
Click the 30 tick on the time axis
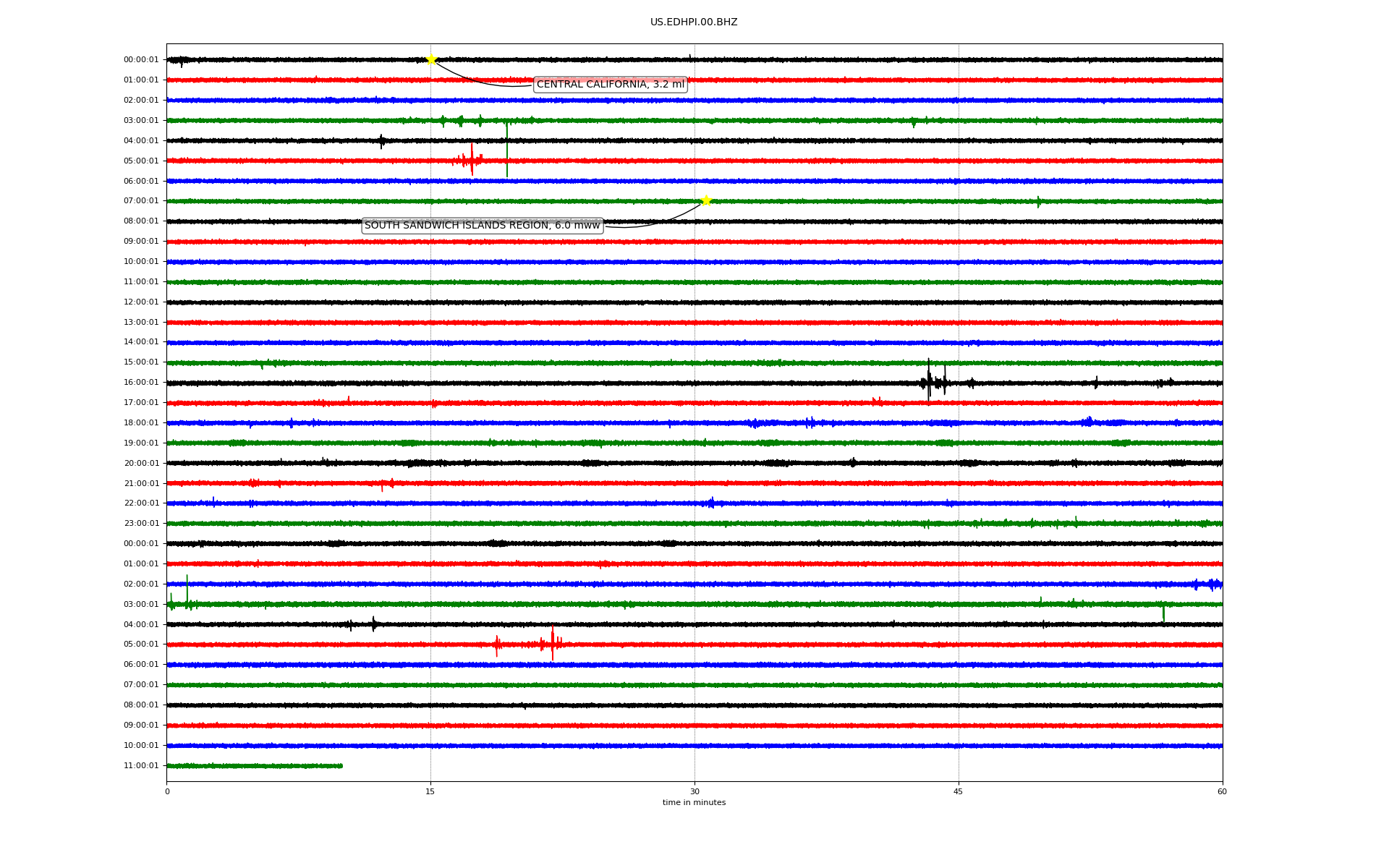pyautogui.click(x=694, y=791)
